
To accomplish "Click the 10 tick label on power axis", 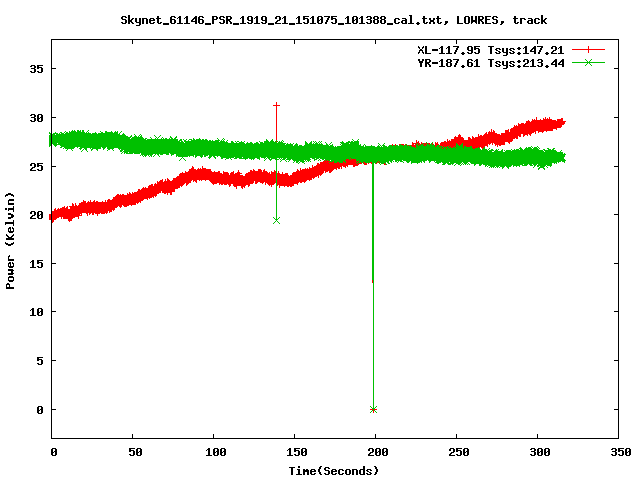I will 36,312.
